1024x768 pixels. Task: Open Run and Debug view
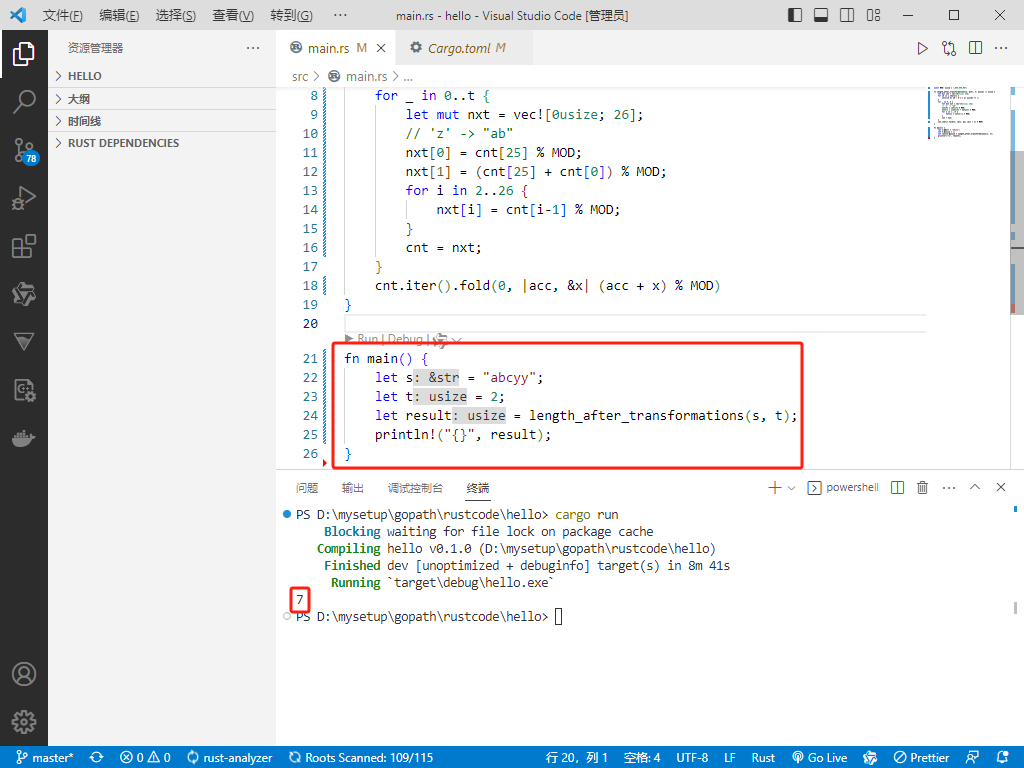tap(24, 198)
